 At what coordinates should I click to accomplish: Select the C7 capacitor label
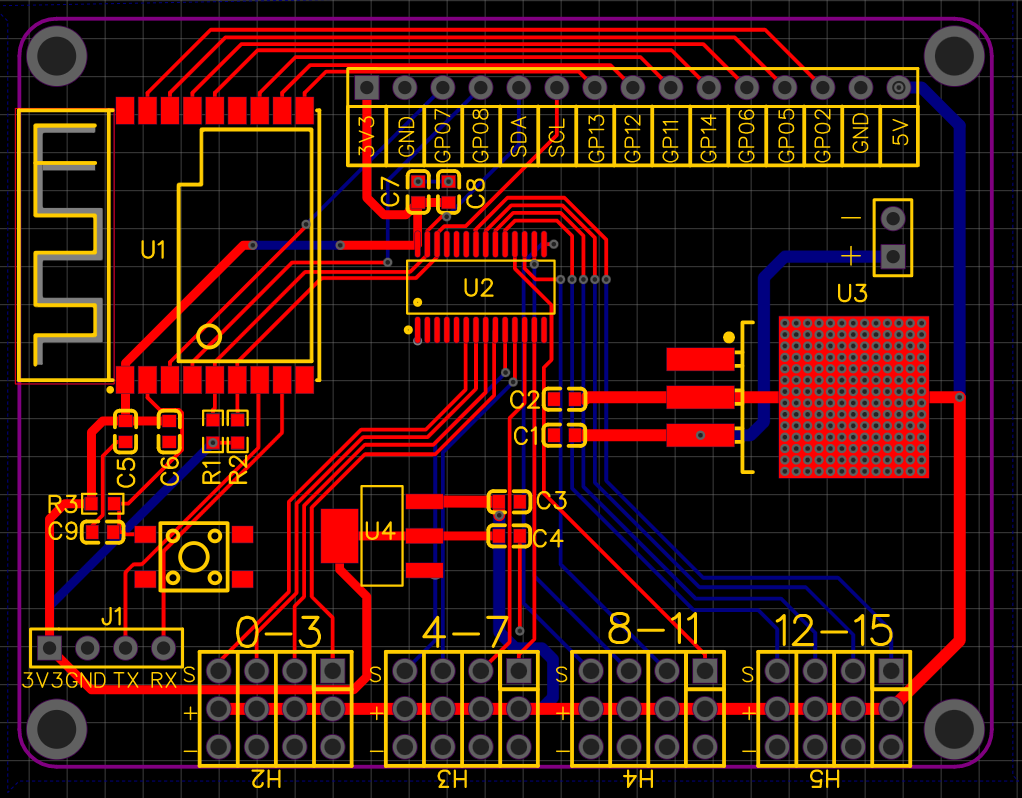[x=390, y=191]
